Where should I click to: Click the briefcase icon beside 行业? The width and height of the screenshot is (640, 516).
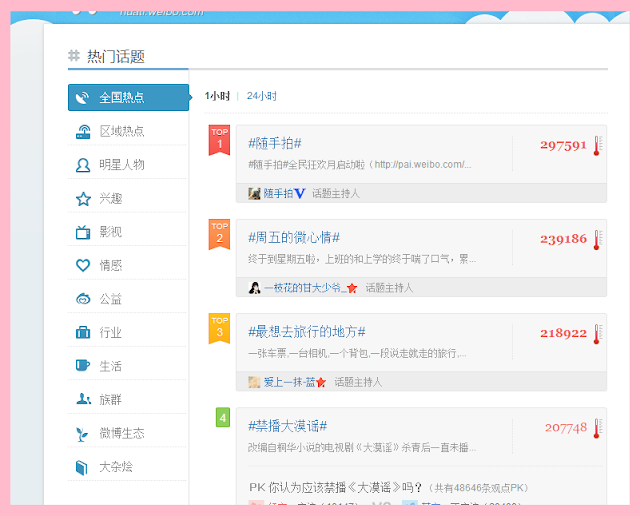tap(83, 332)
